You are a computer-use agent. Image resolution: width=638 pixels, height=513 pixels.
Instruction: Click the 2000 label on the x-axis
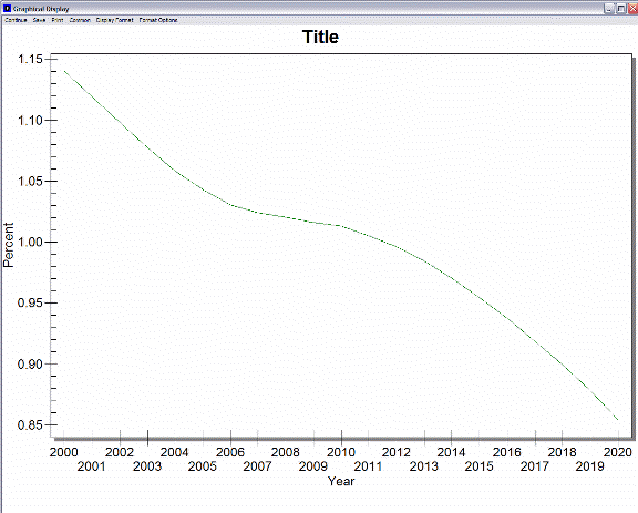(x=63, y=452)
